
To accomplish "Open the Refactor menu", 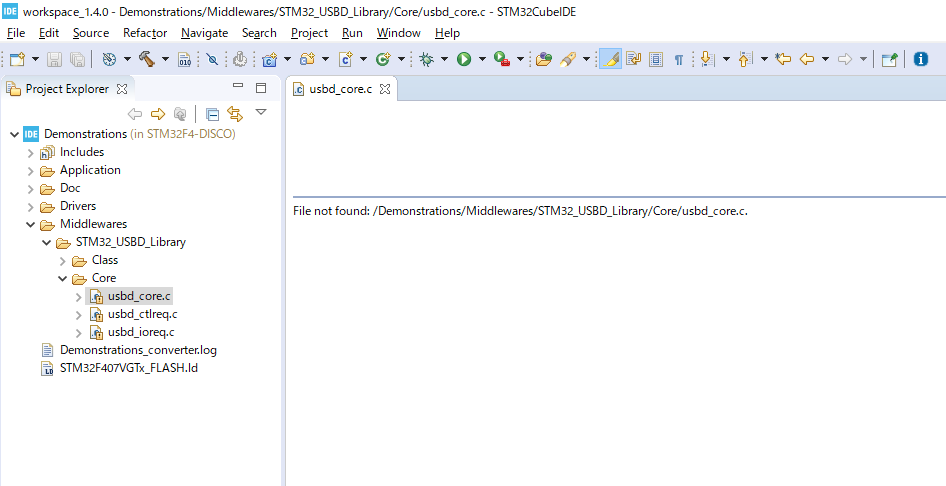I will 145,33.
